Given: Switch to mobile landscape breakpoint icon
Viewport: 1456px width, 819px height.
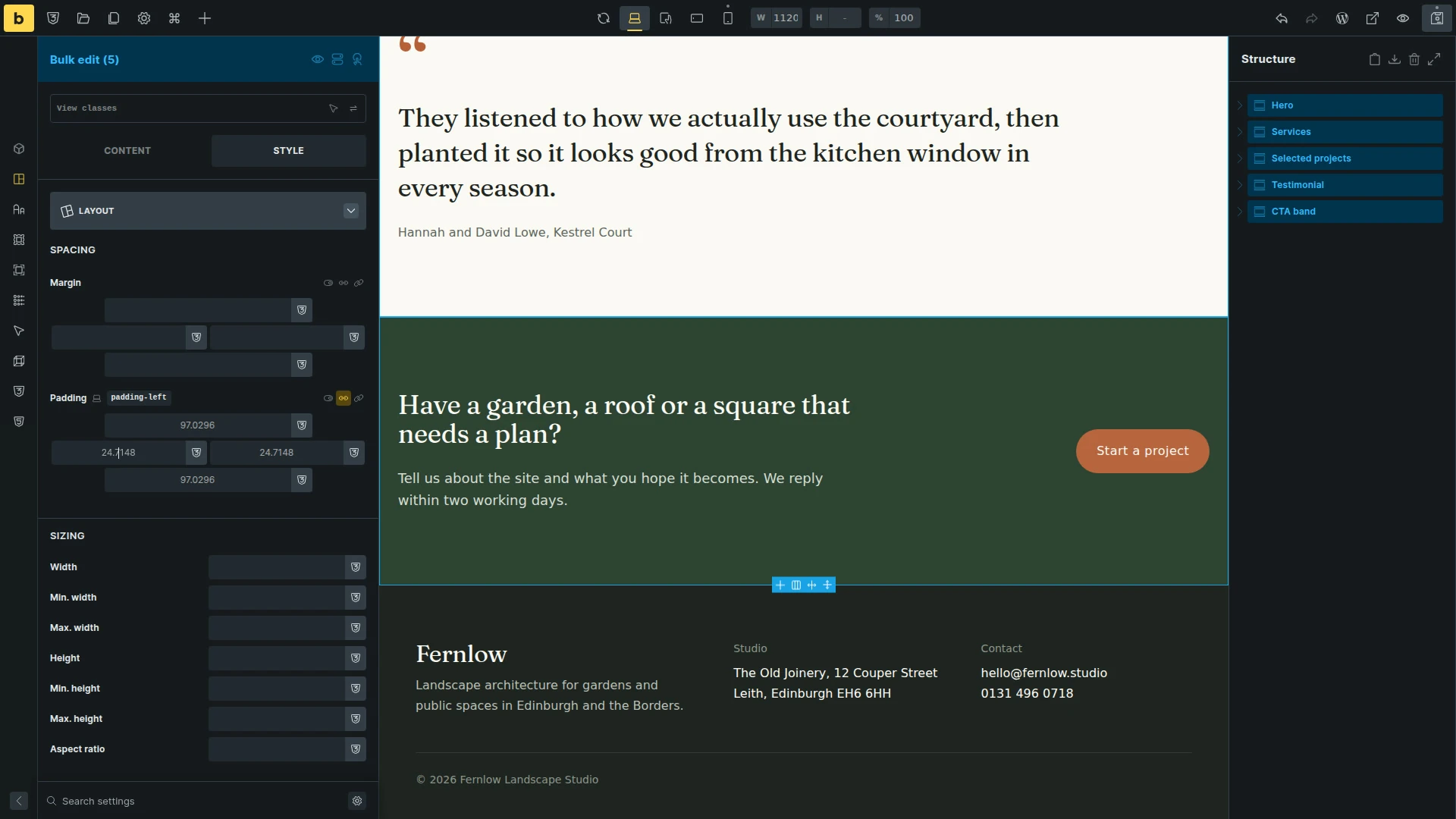Looking at the screenshot, I should pyautogui.click(x=697, y=18).
